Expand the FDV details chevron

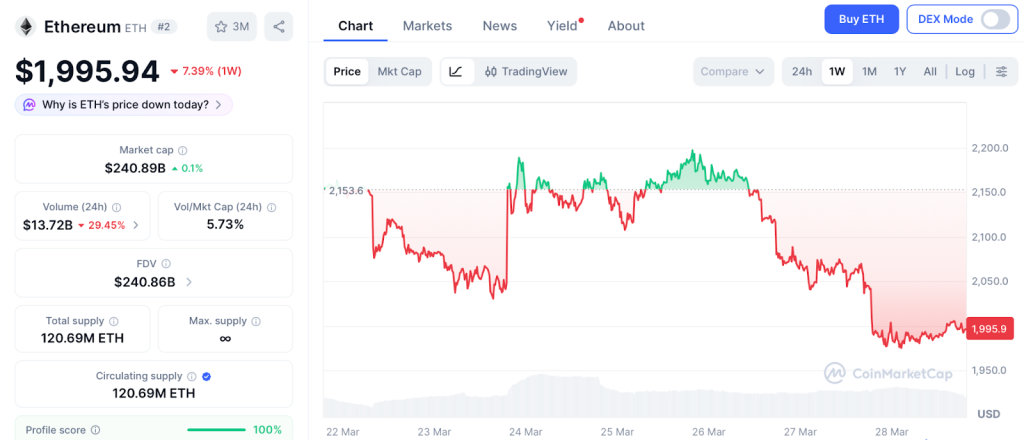click(189, 282)
